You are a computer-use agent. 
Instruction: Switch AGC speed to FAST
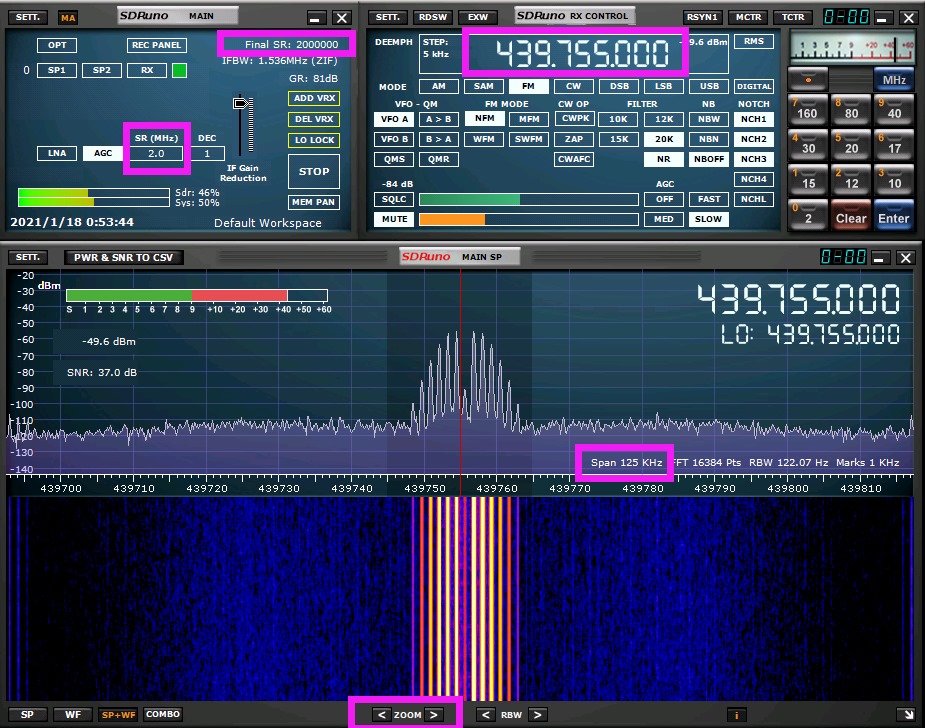pyautogui.click(x=708, y=199)
